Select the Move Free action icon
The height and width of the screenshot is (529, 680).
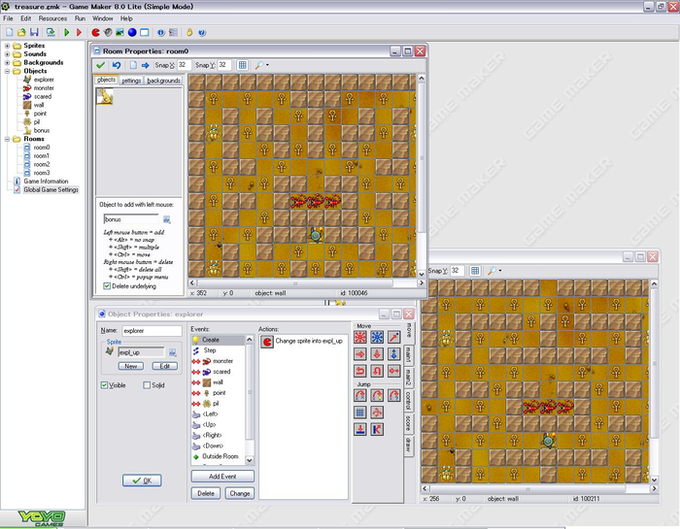(x=377, y=337)
